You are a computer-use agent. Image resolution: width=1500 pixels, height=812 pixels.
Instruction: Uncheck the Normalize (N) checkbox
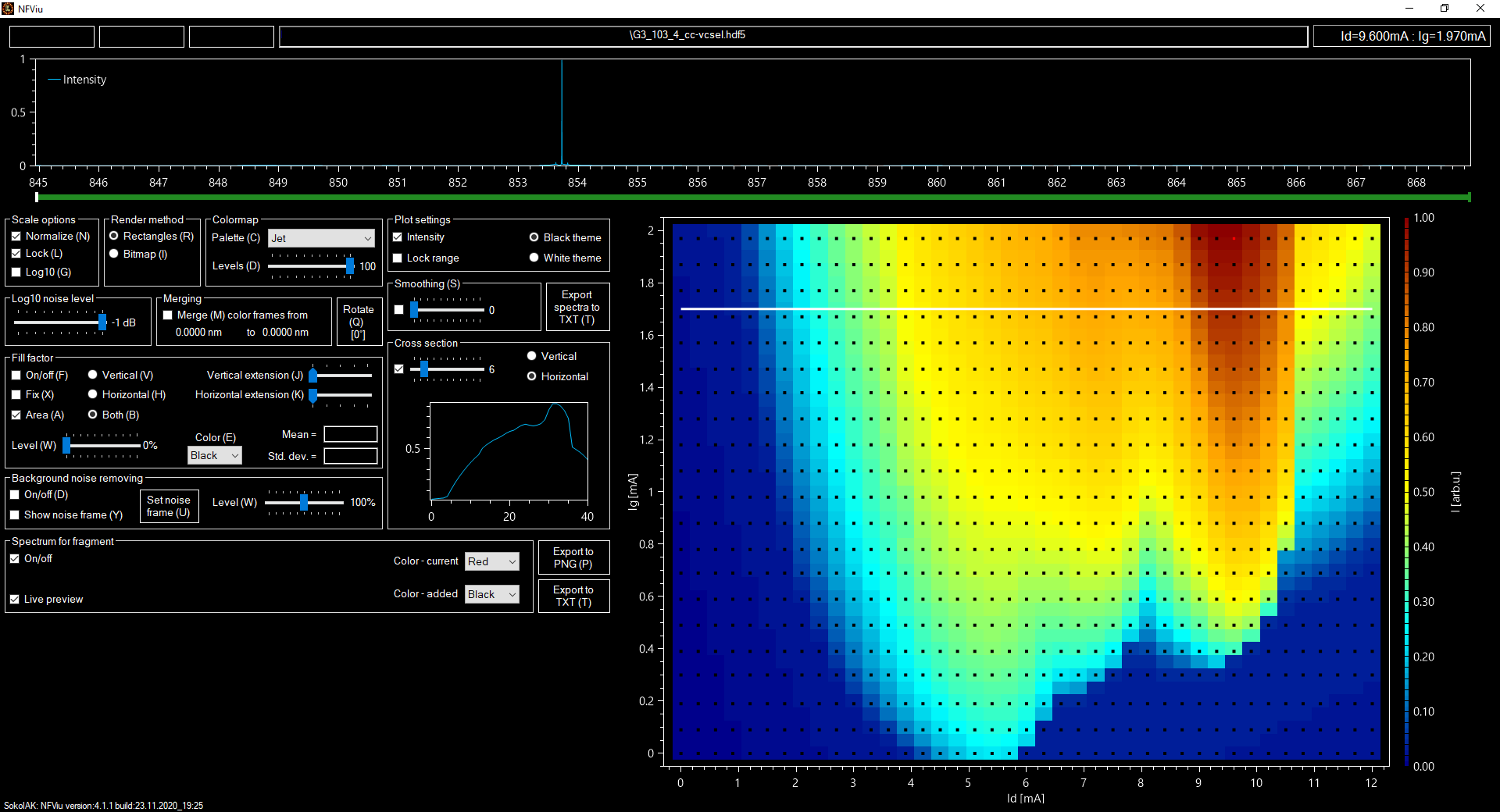(16, 237)
